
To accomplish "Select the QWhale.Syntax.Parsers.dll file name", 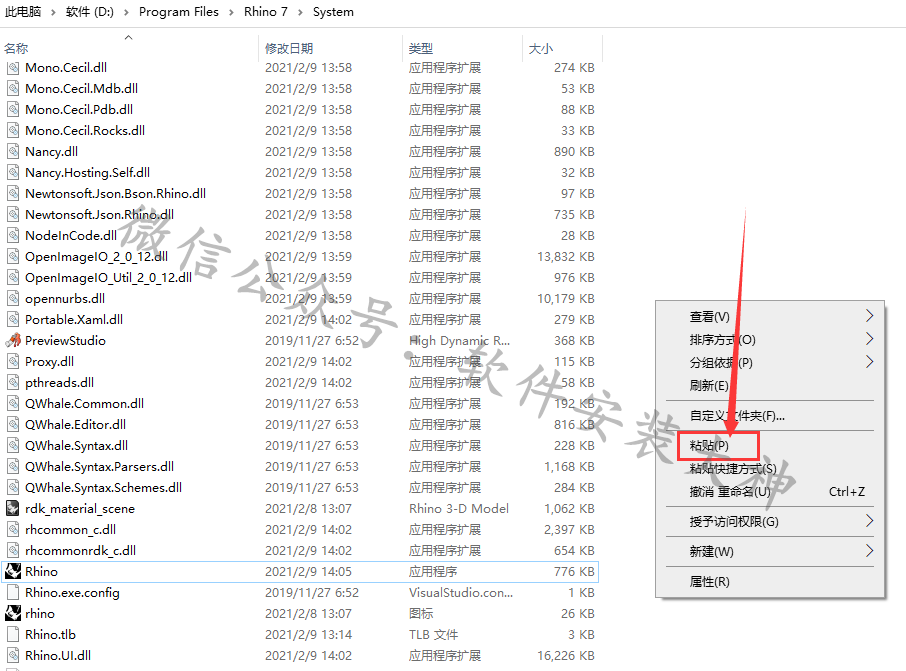I will coord(99,466).
